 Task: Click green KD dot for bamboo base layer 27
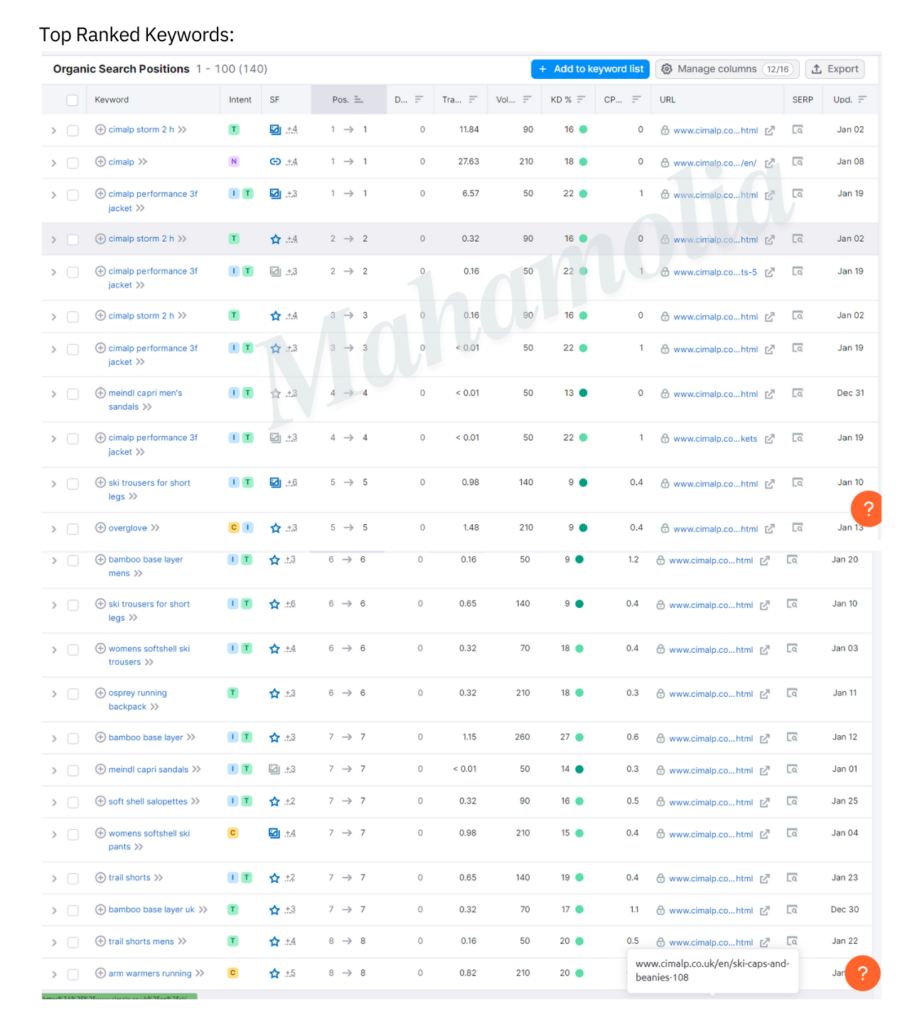(x=579, y=737)
